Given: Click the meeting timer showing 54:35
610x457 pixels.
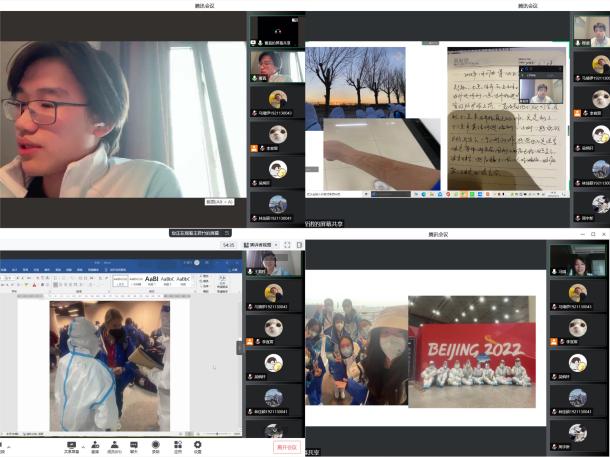Looking at the screenshot, I should [229, 245].
